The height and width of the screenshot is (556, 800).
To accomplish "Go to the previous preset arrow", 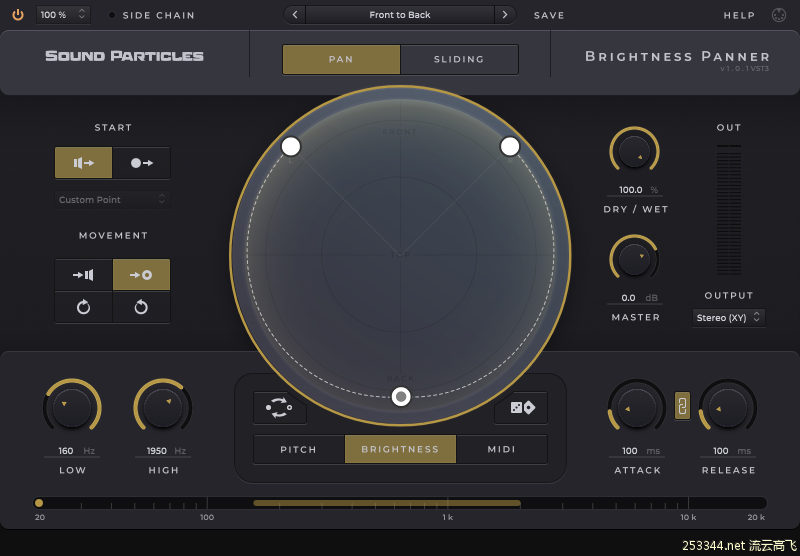I will click(x=295, y=15).
